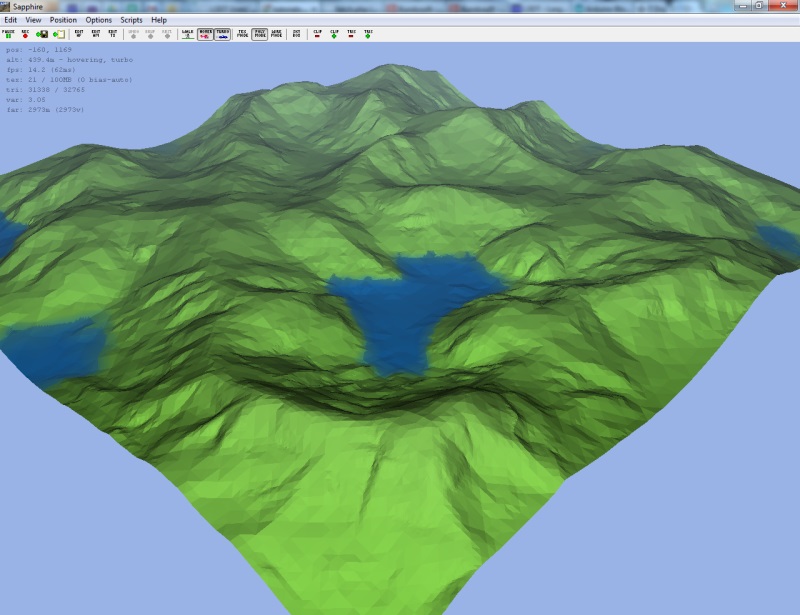This screenshot has height=615, width=800.
Task: Toggle WALK movement mode
Action: pos(187,33)
